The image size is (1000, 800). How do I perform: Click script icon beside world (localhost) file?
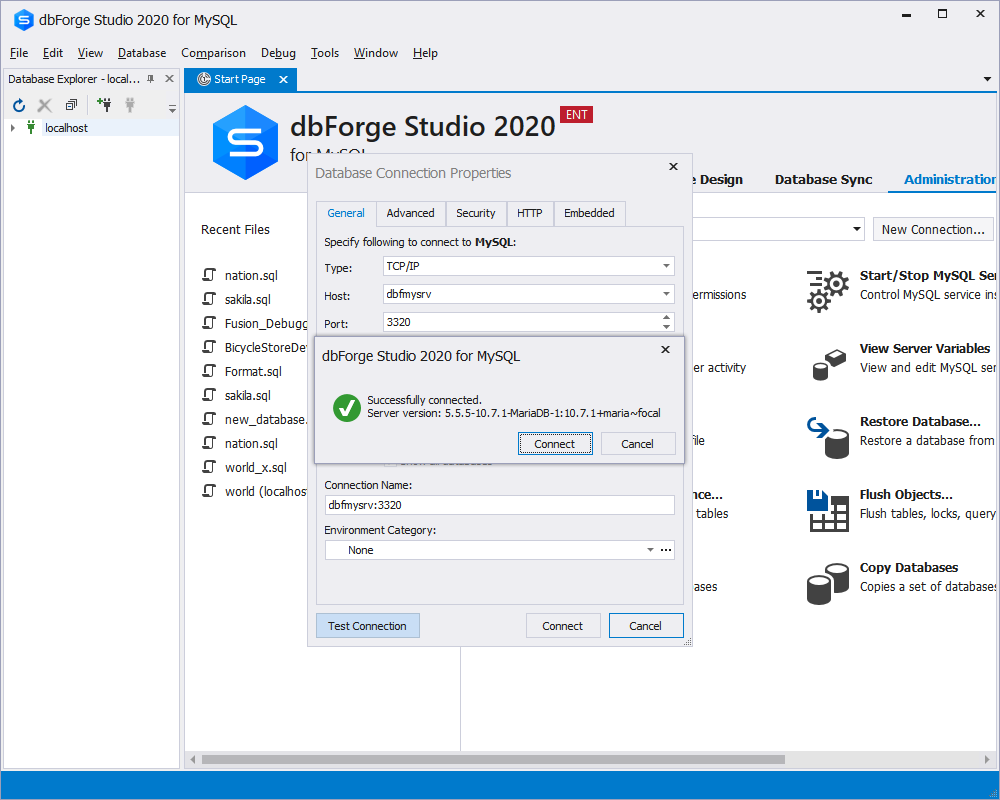[209, 491]
